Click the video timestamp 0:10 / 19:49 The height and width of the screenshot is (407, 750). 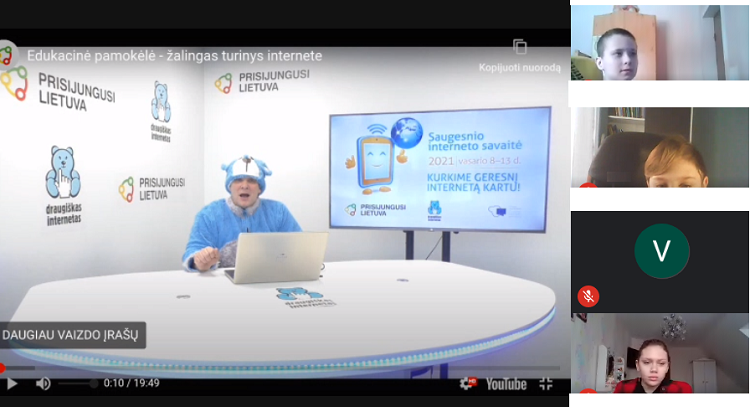132,384
